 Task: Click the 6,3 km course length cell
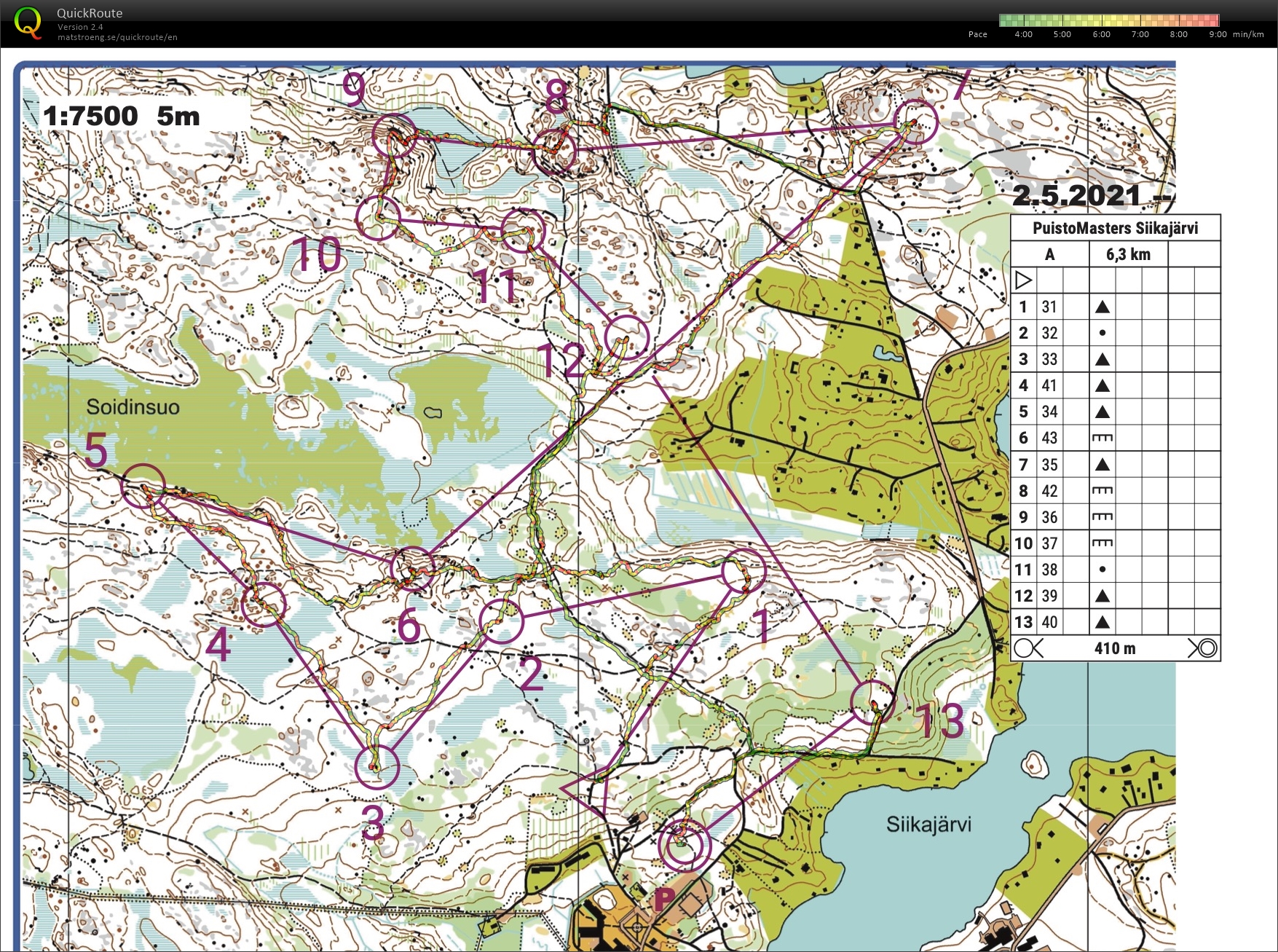1128,254
